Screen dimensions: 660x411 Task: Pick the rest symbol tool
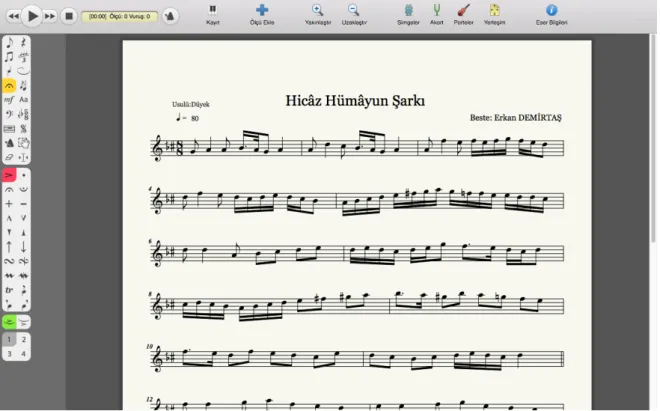click(24, 43)
